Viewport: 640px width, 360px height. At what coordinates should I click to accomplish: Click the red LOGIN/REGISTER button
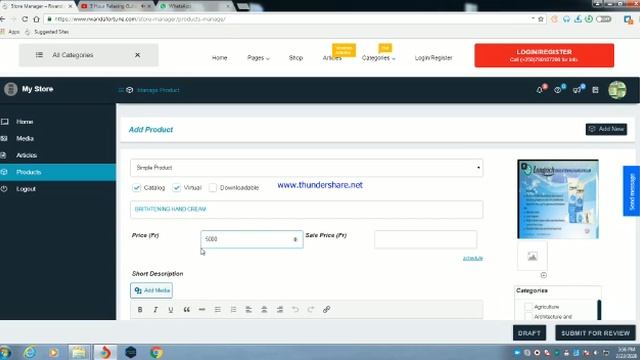[544, 56]
